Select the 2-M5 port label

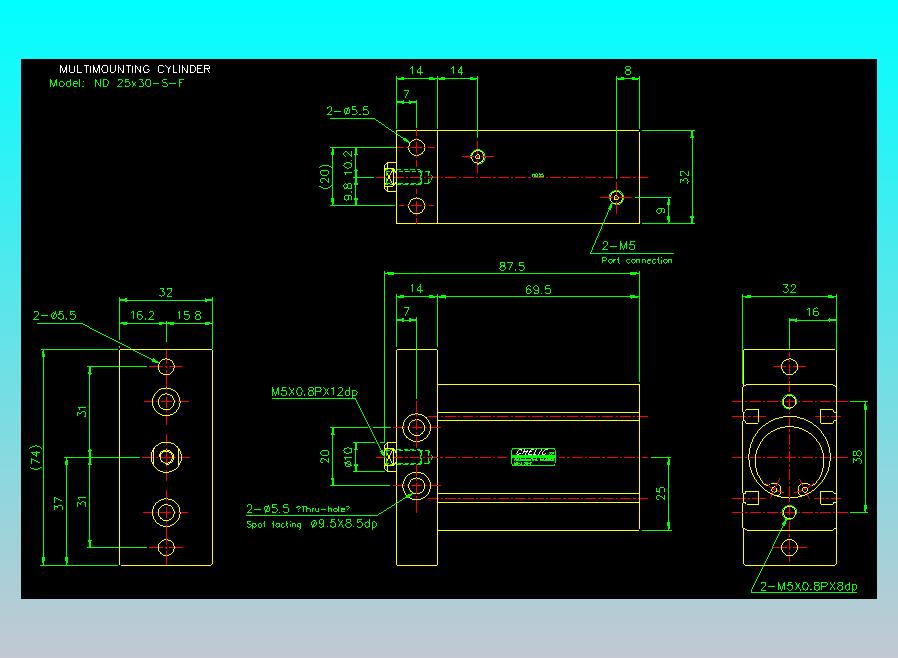619,245
